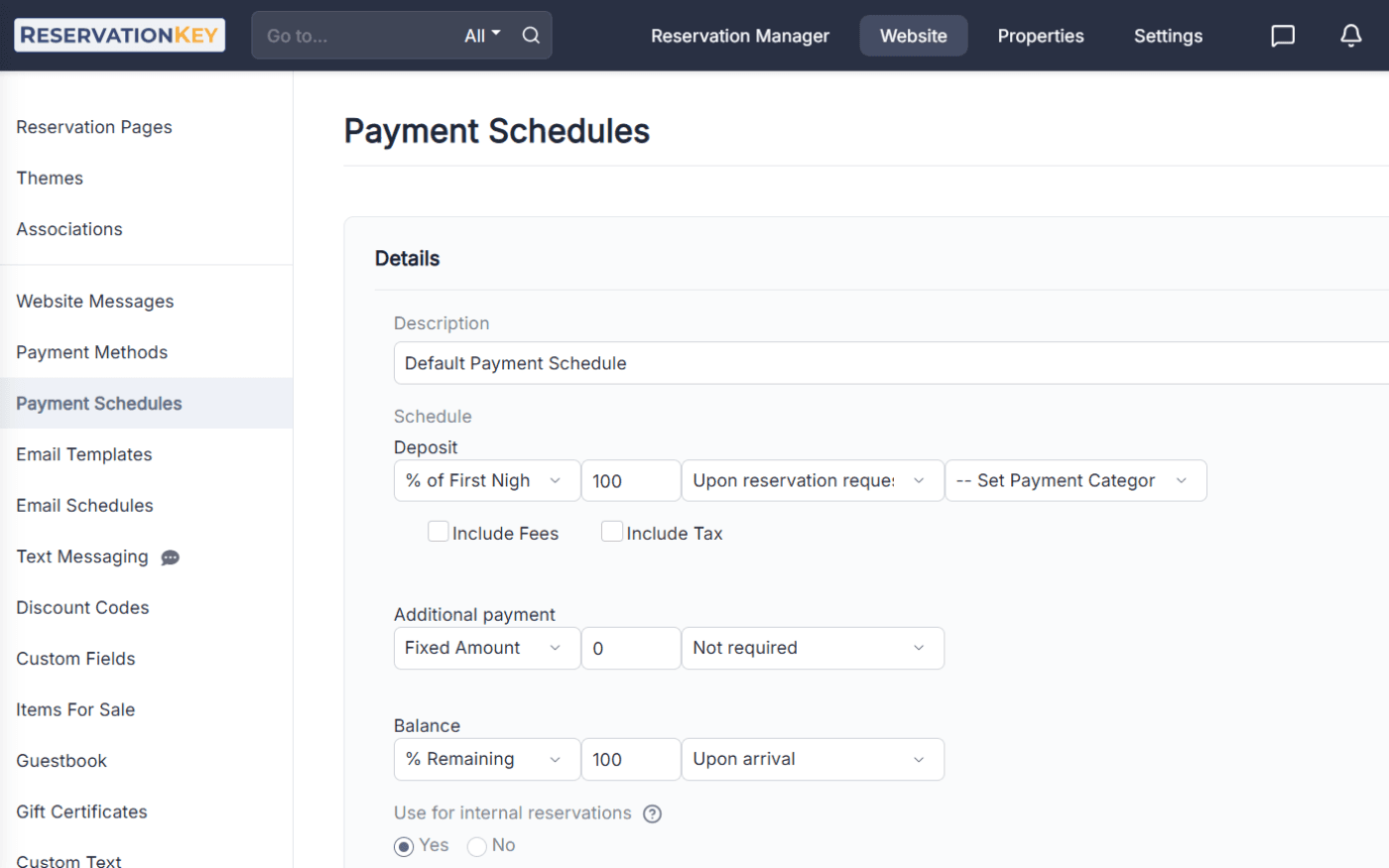This screenshot has height=868, width=1389.
Task: Click the search magnifier icon
Action: 531,35
